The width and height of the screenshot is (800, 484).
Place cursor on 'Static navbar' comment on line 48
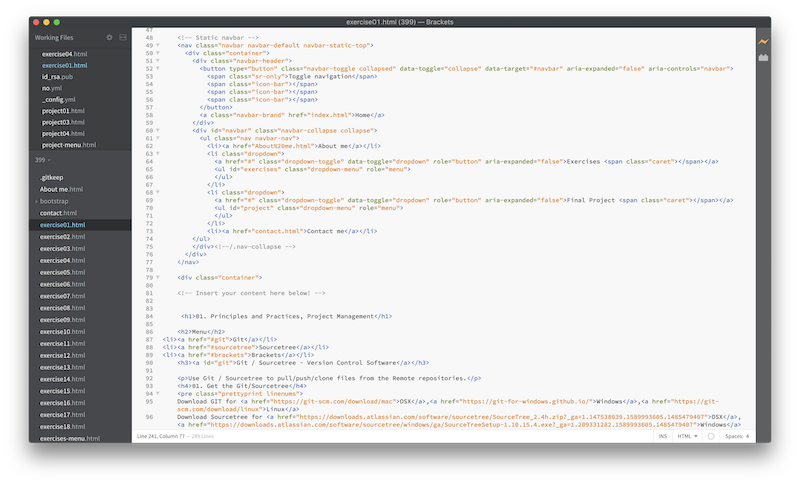218,37
